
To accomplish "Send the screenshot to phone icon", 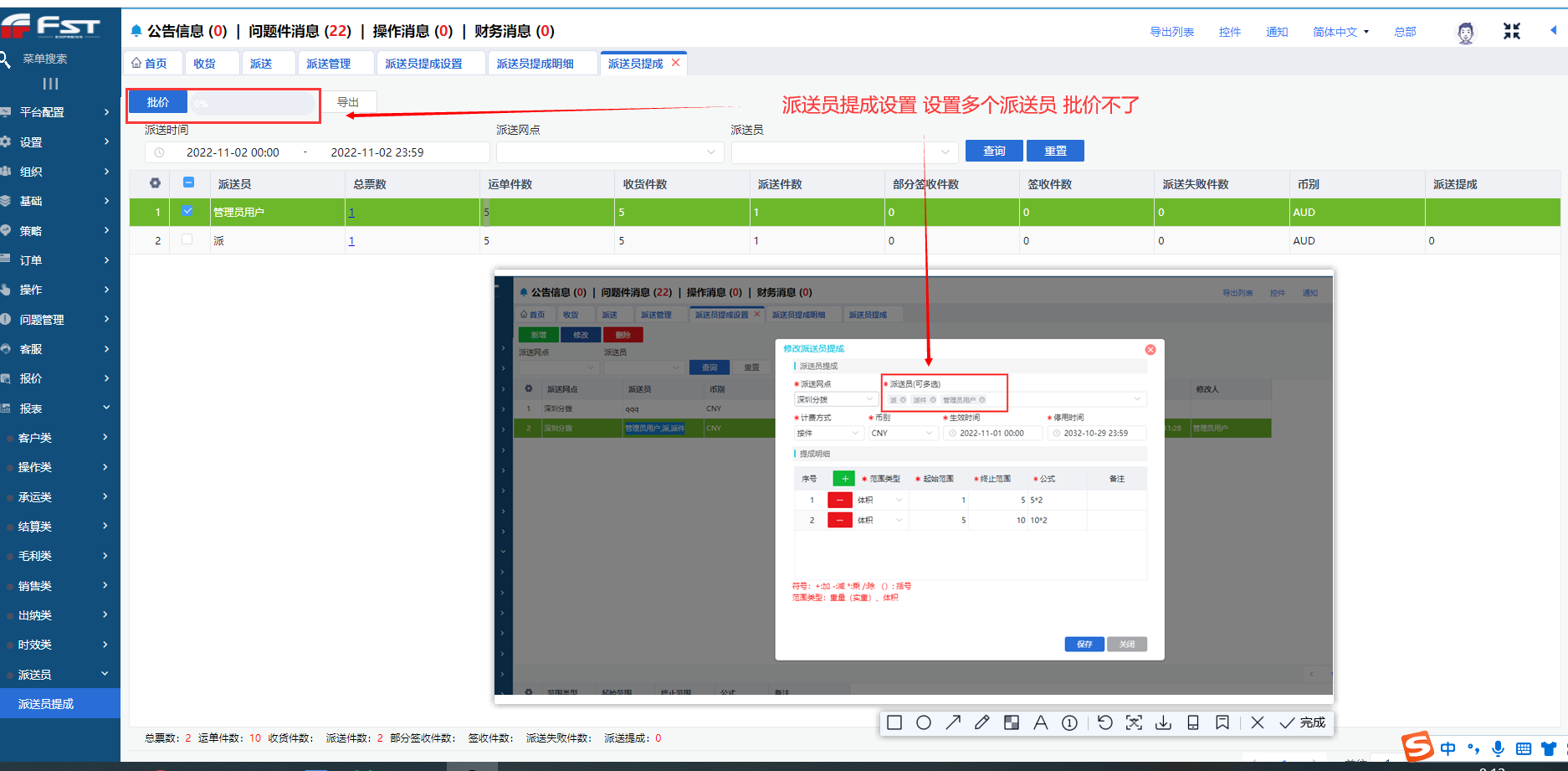I will pyautogui.click(x=1193, y=722).
